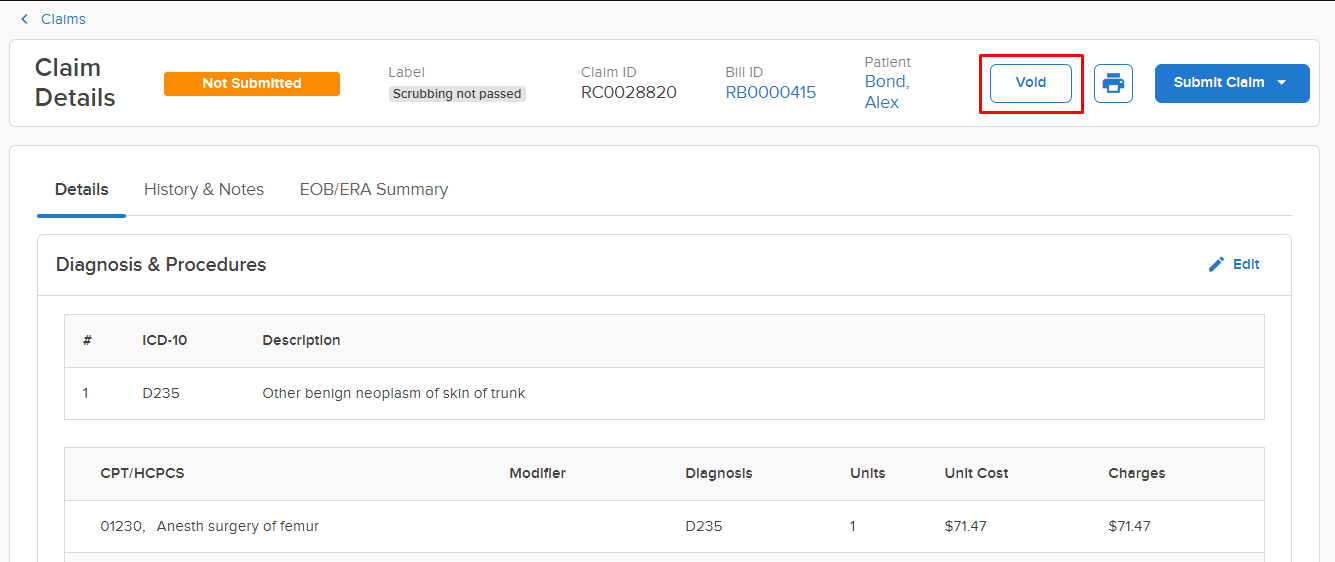Open Bill ID RB0000415 link

pos(770,92)
